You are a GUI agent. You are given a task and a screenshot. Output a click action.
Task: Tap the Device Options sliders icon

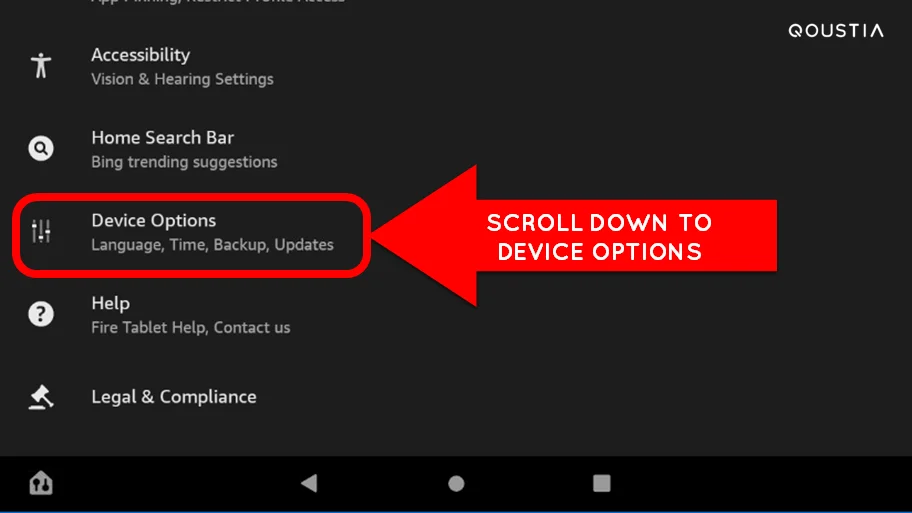click(41, 231)
